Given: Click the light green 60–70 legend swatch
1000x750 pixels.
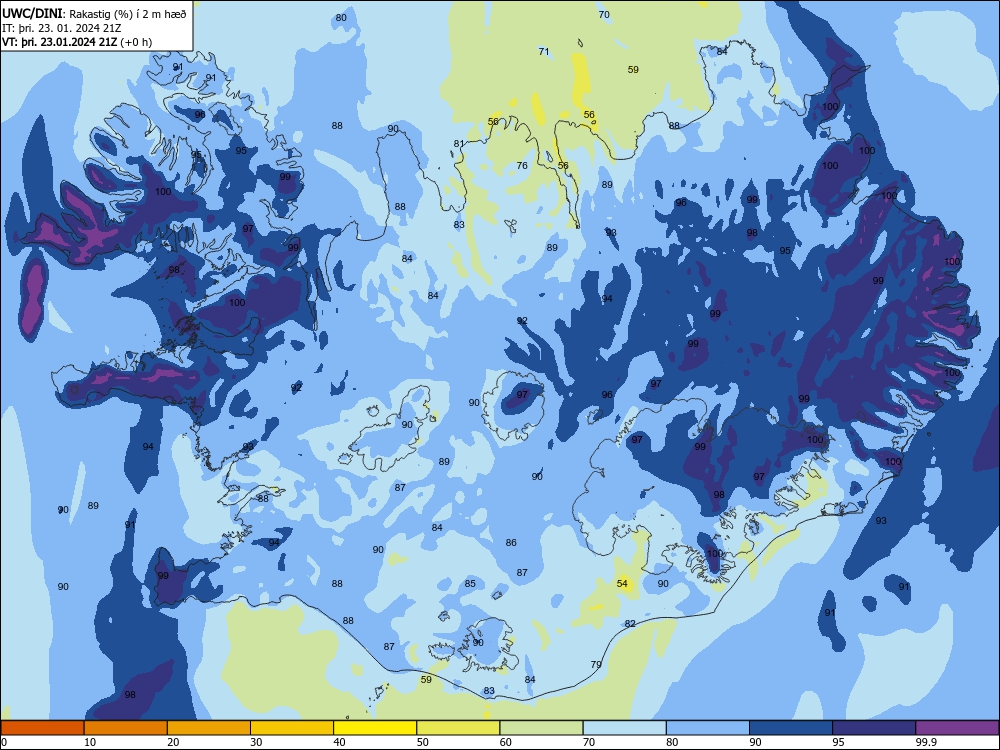Looking at the screenshot, I should (x=541, y=728).
